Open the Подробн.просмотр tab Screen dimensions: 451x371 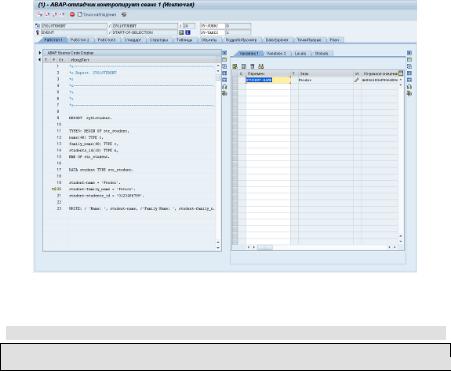click(x=241, y=40)
